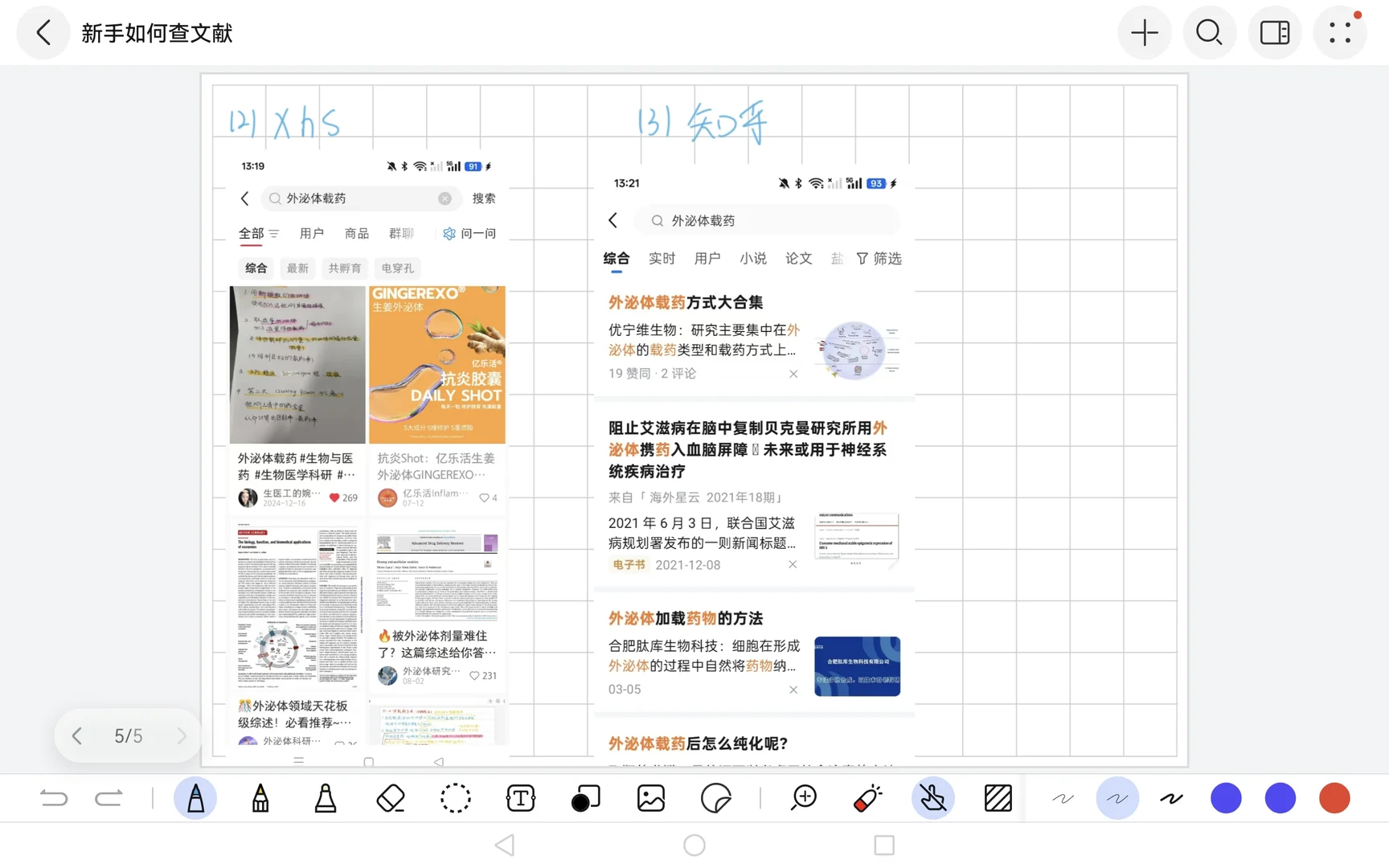
Task: Click the 知乎 search field 外泌体载药
Action: point(768,220)
